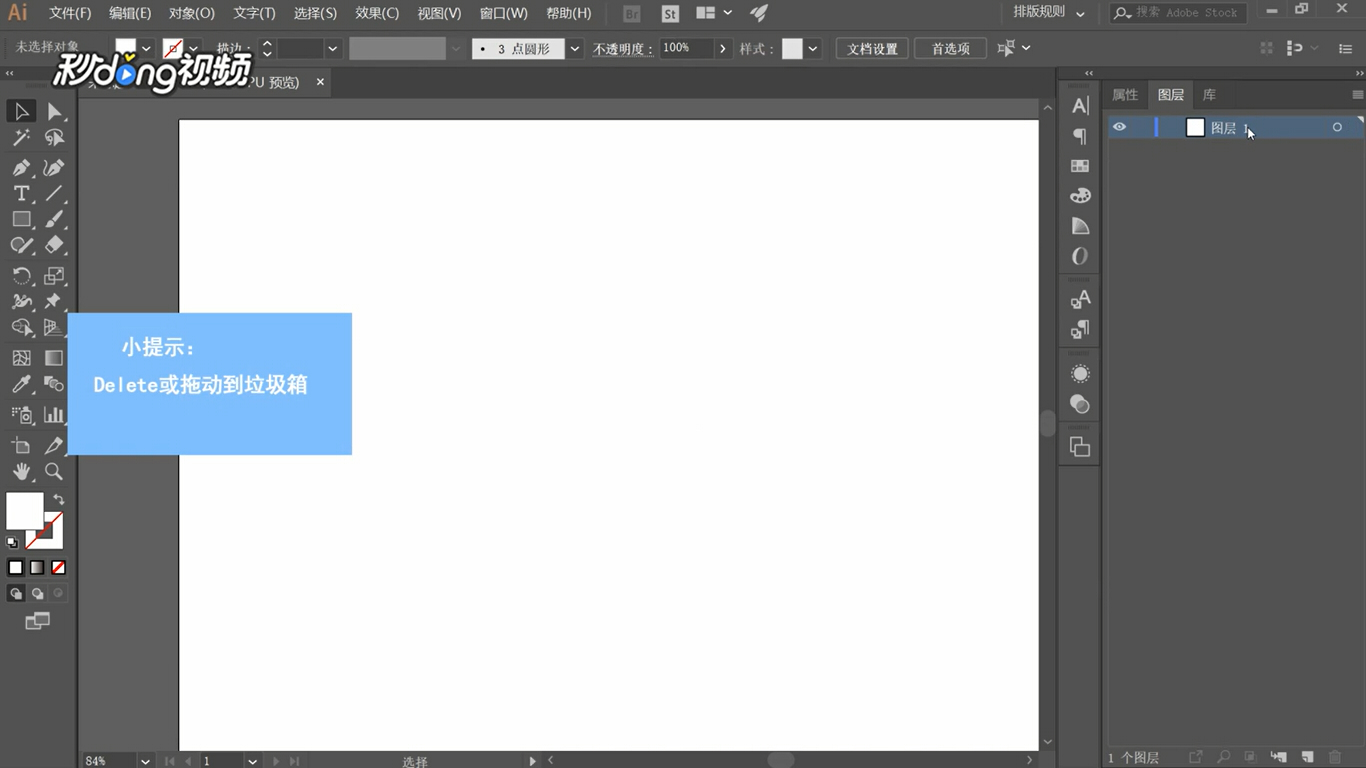Select the Line Segment tool
The image size is (1366, 768).
pos(54,193)
